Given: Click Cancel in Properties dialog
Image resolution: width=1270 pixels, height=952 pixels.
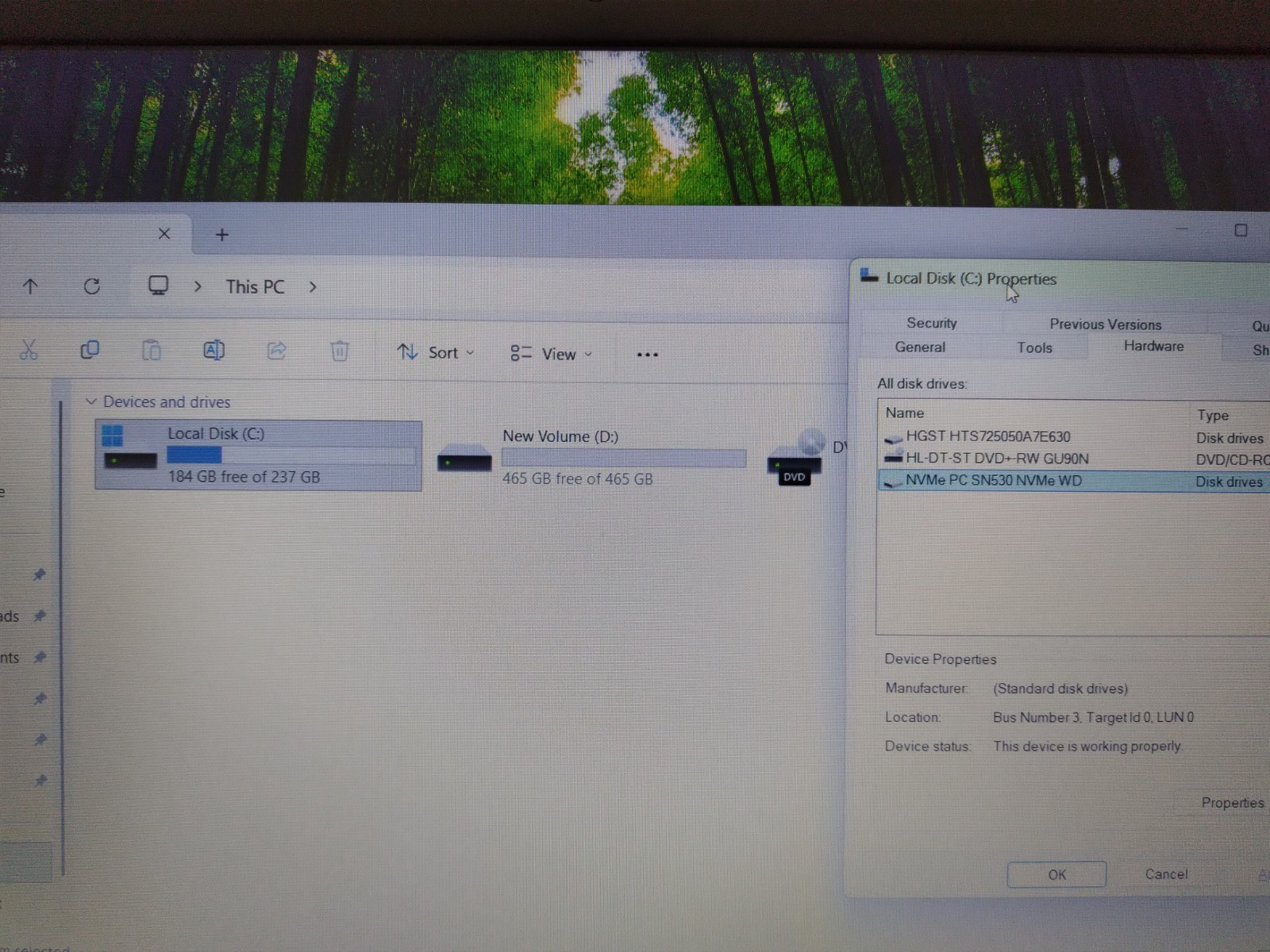Looking at the screenshot, I should pyautogui.click(x=1166, y=874).
